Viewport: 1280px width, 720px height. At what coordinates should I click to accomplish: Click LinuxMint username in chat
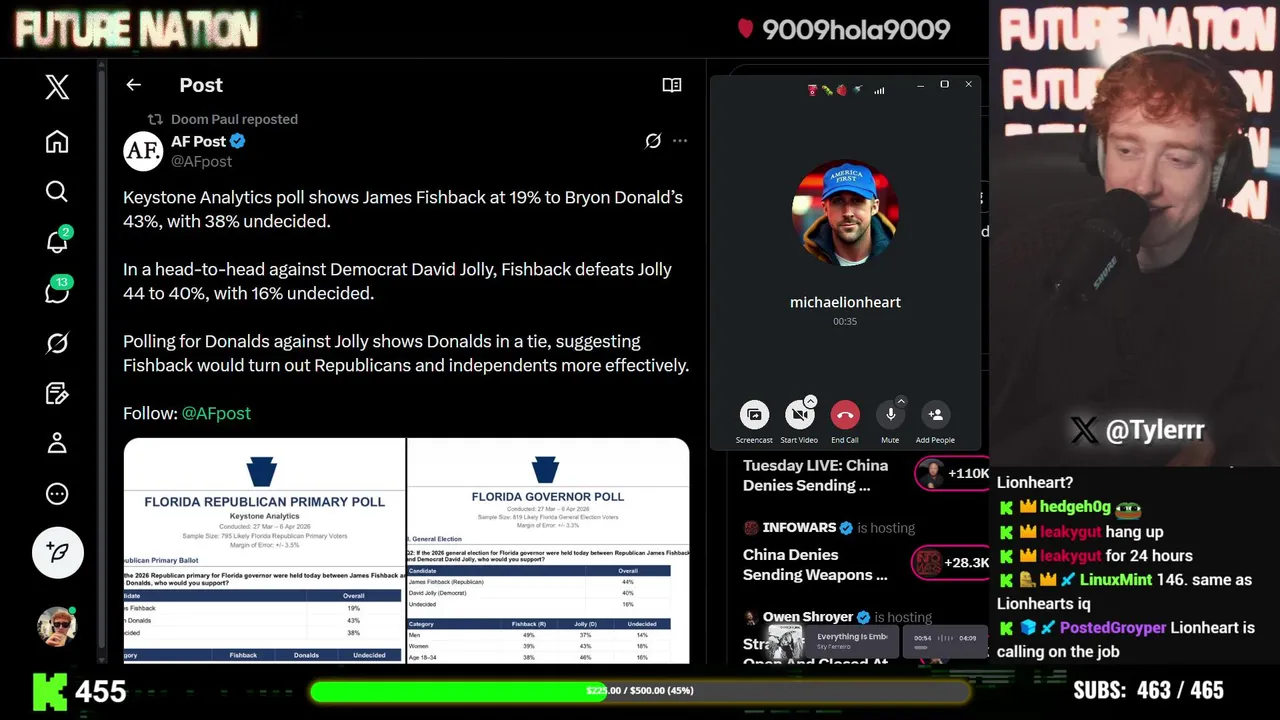(x=1118, y=580)
